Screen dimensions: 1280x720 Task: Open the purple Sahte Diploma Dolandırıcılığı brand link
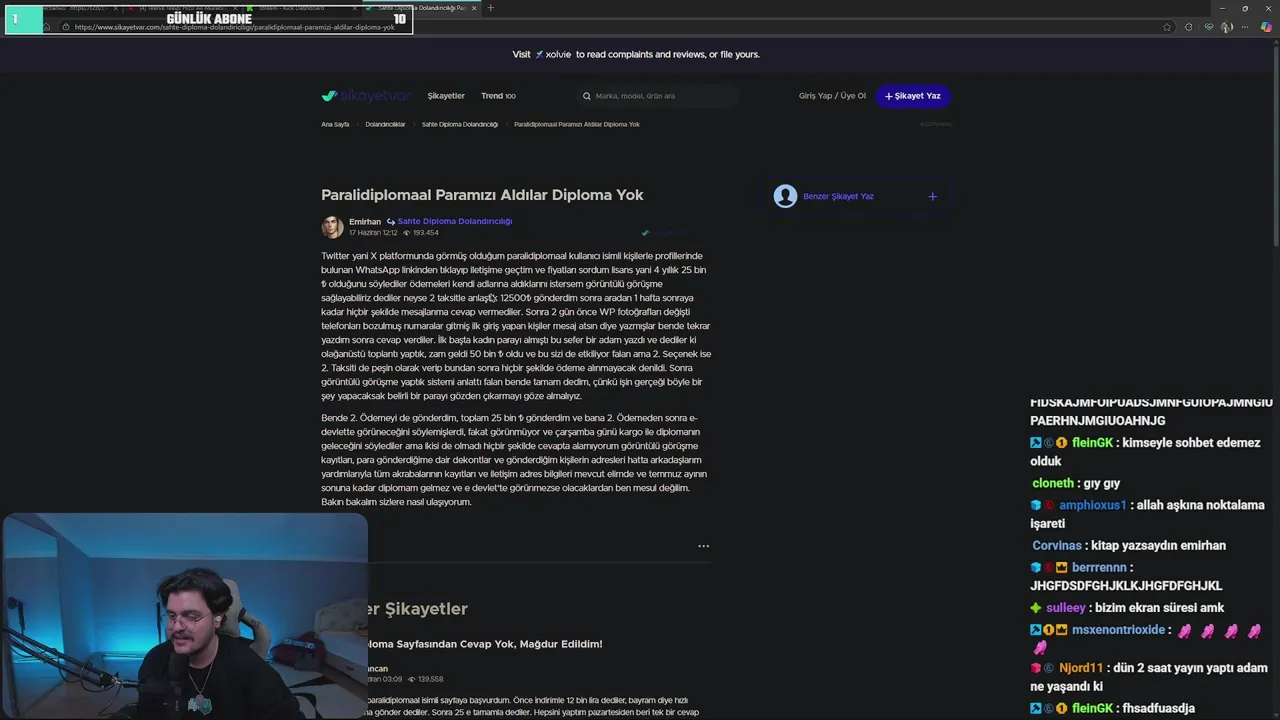[x=455, y=221]
